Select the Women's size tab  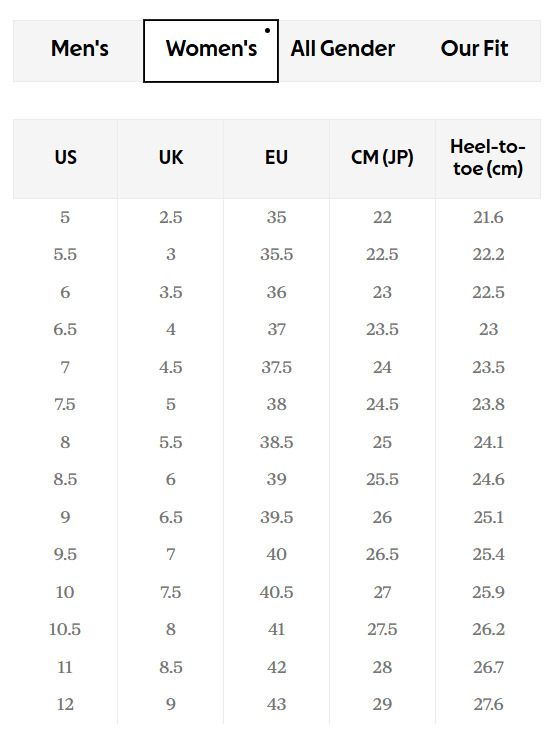[x=211, y=51]
